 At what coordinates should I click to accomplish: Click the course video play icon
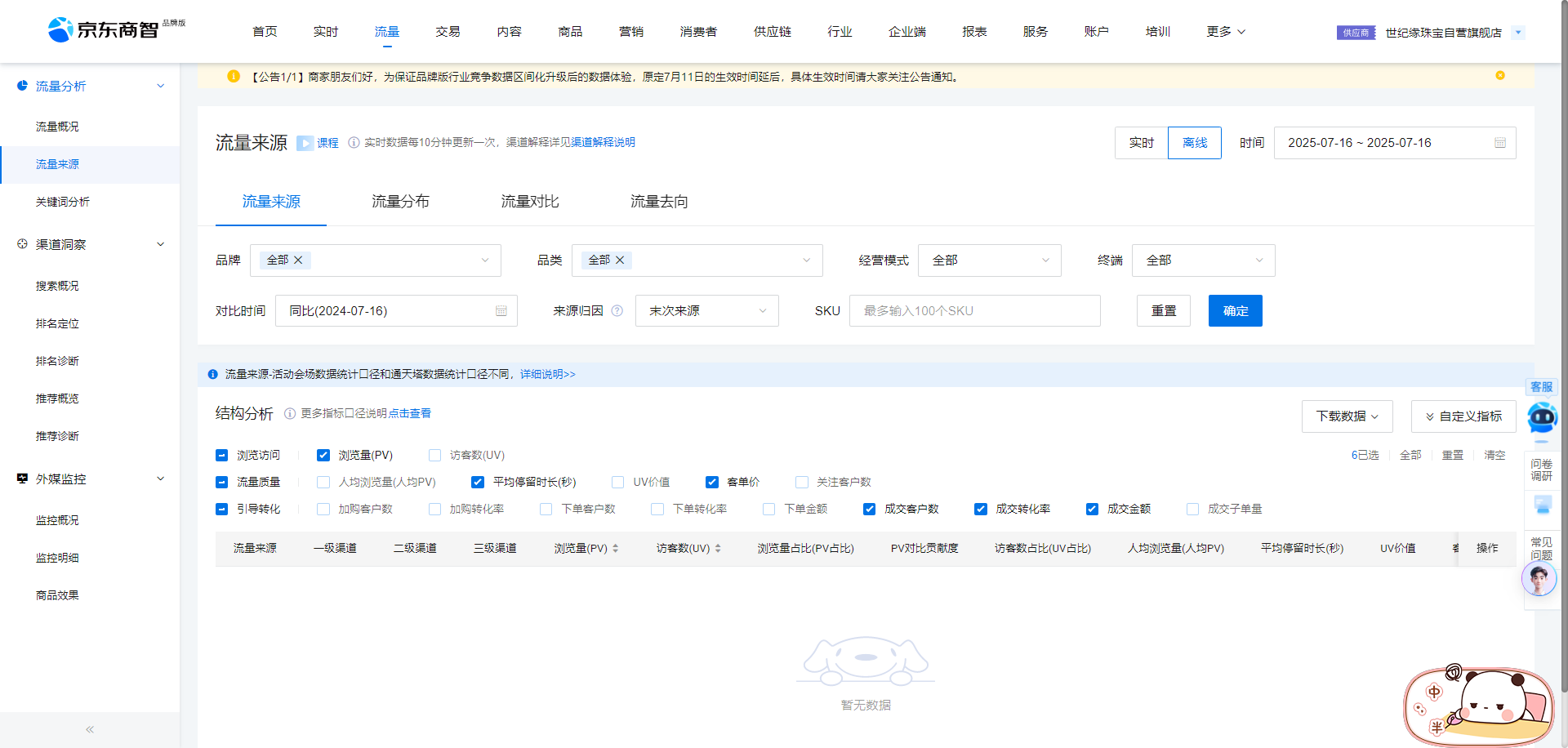point(305,143)
